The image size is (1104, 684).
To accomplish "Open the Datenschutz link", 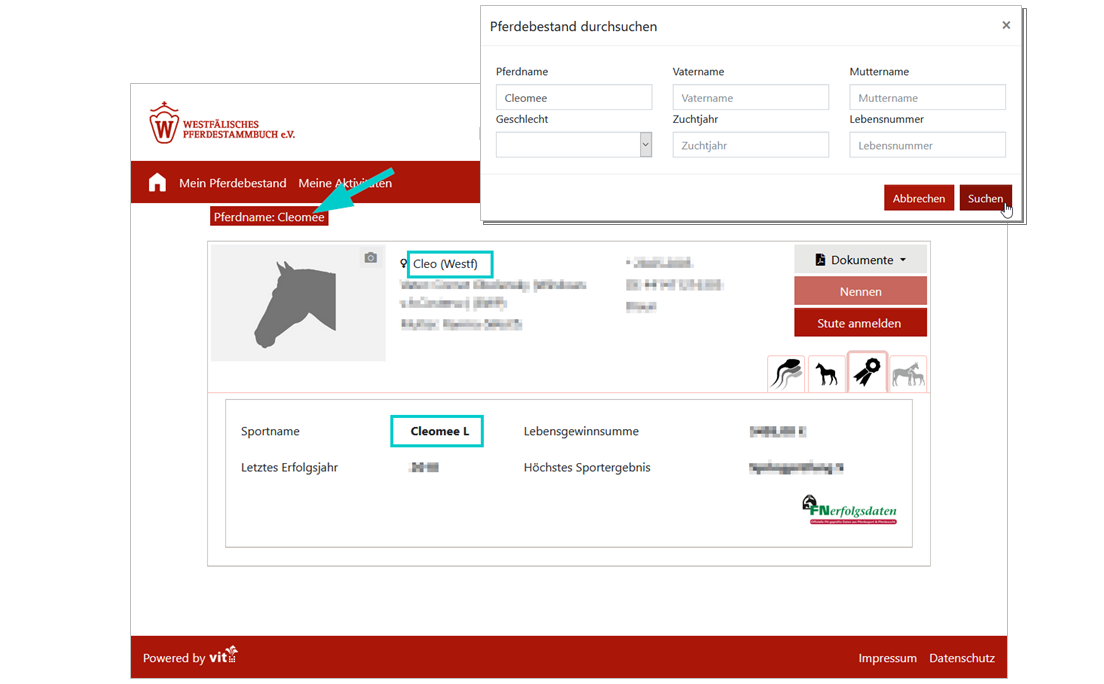I will coord(962,658).
